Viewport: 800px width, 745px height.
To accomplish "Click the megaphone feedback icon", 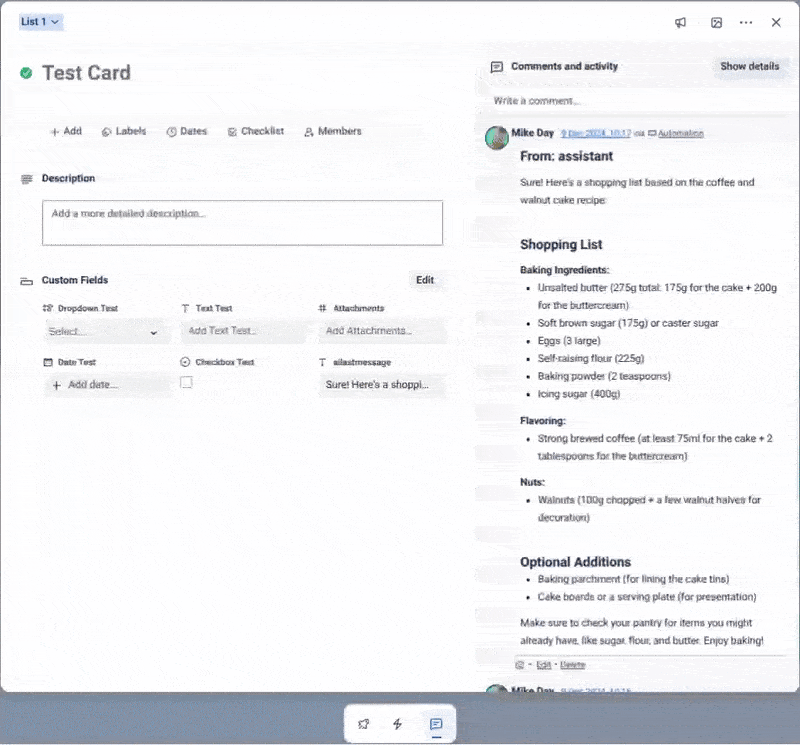I will (681, 22).
